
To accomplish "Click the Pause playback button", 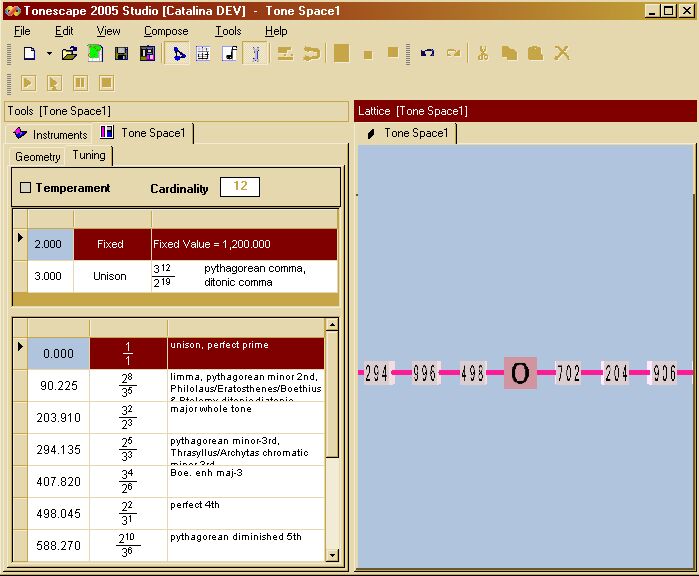I will point(80,83).
